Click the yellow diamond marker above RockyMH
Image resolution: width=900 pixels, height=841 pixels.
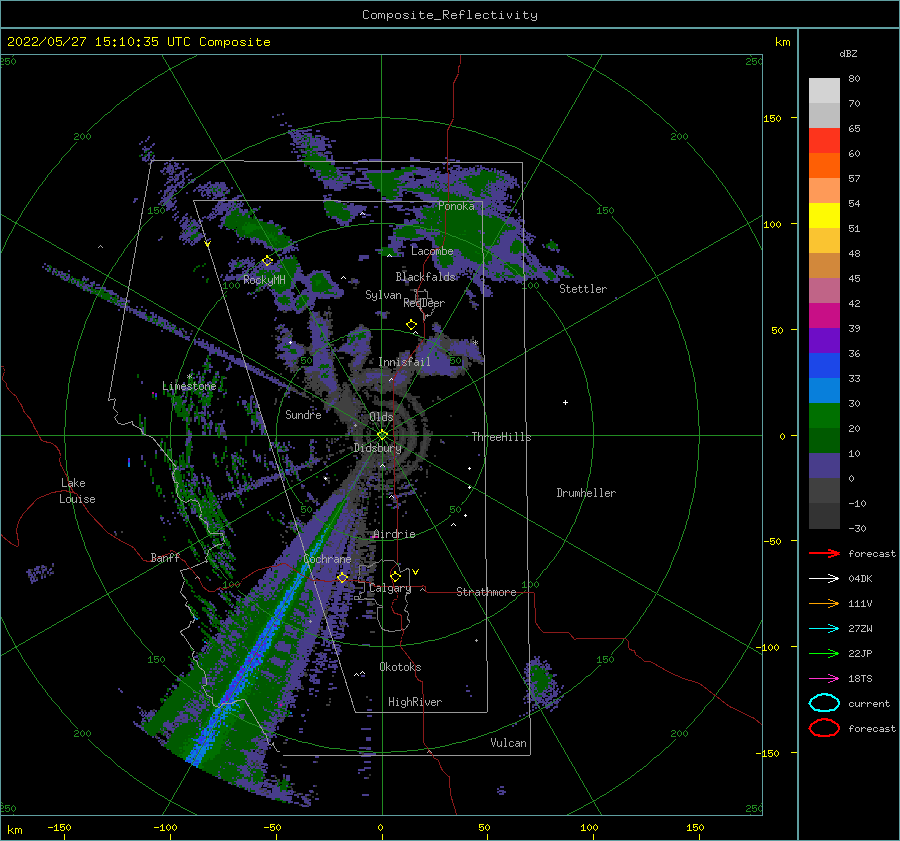point(267,261)
